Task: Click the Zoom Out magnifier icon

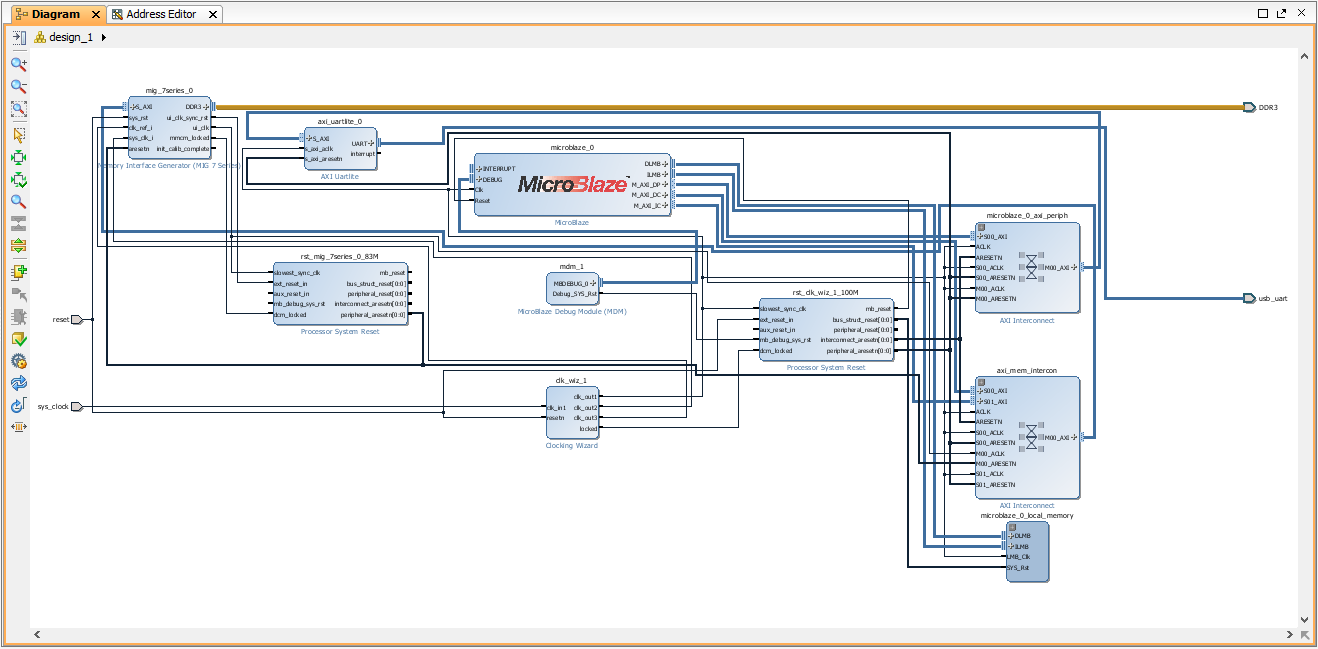Action: 18,86
